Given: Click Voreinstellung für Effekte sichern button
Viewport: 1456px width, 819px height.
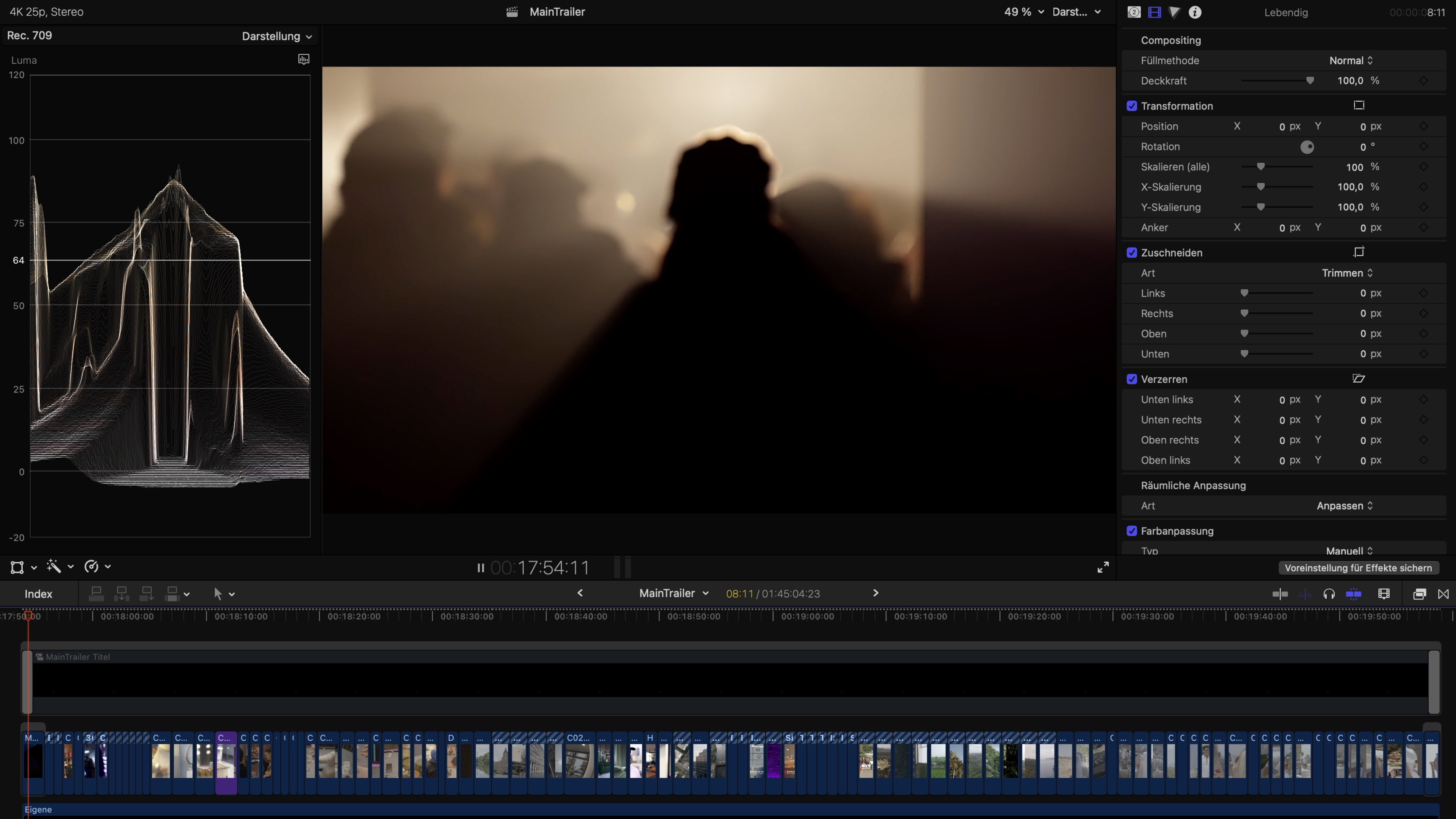Looking at the screenshot, I should click(x=1358, y=568).
